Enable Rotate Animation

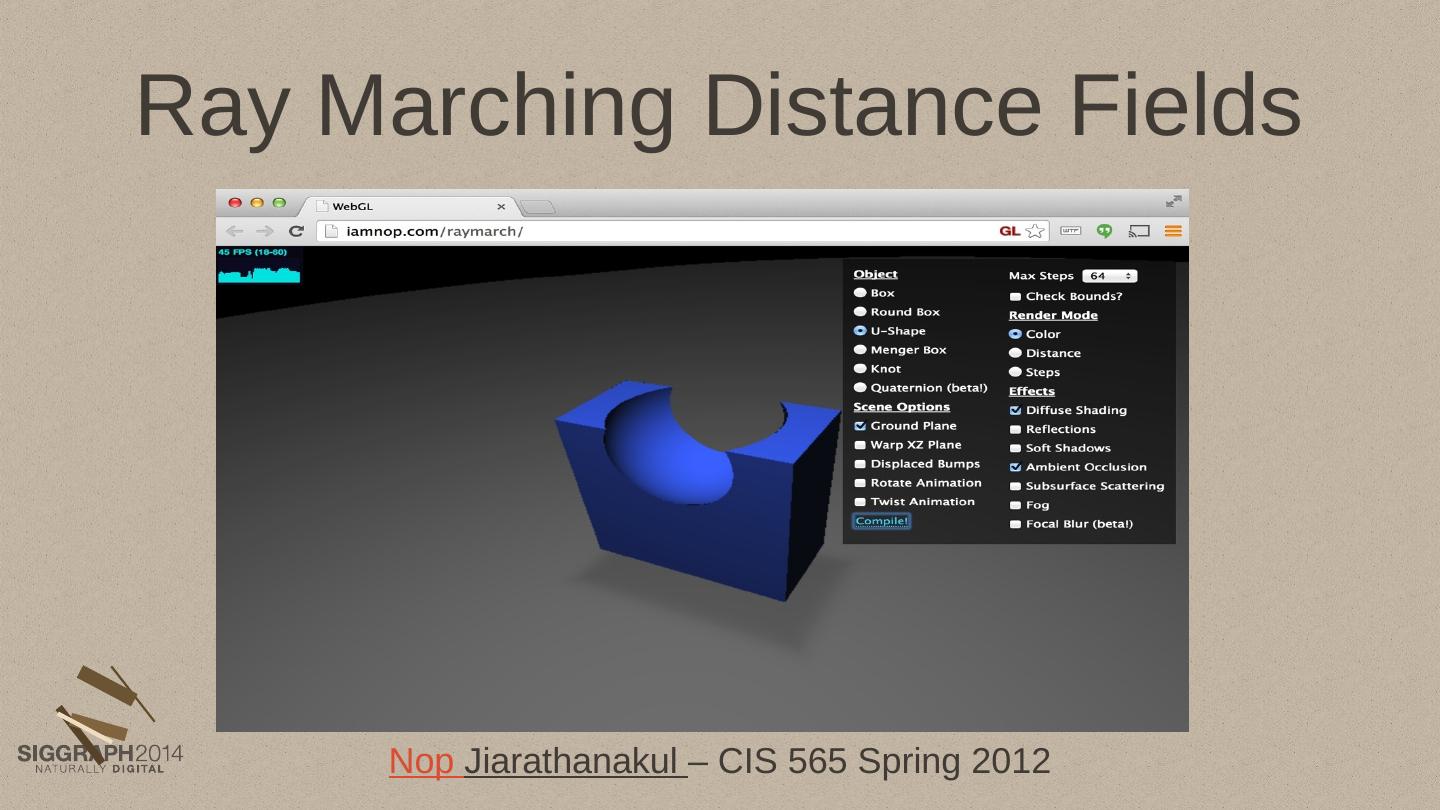tap(860, 483)
